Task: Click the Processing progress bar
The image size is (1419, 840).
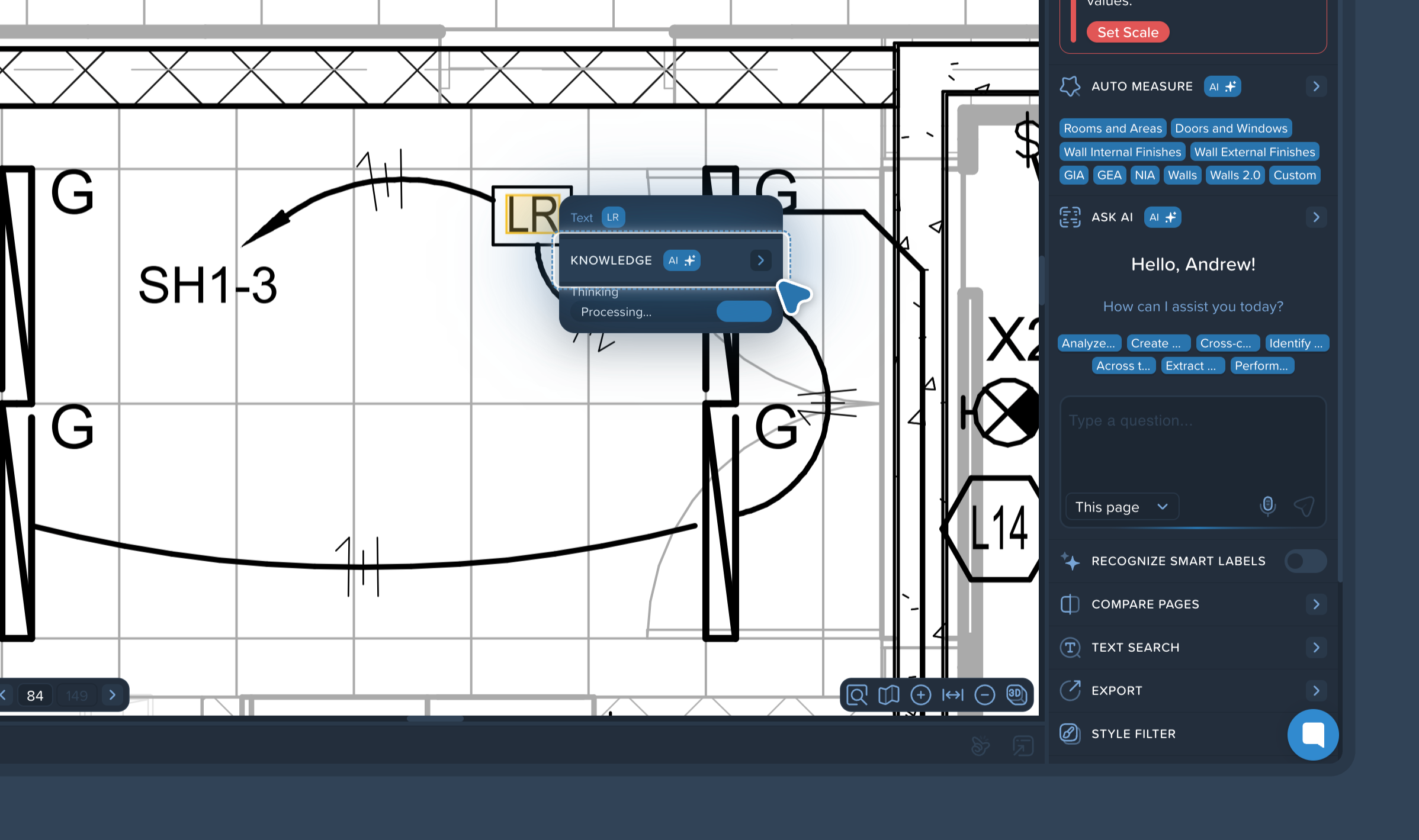Action: click(743, 311)
